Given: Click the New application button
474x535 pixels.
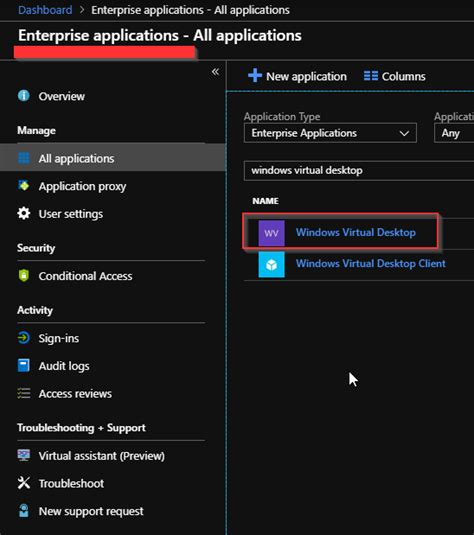Looking at the screenshot, I should point(297,76).
